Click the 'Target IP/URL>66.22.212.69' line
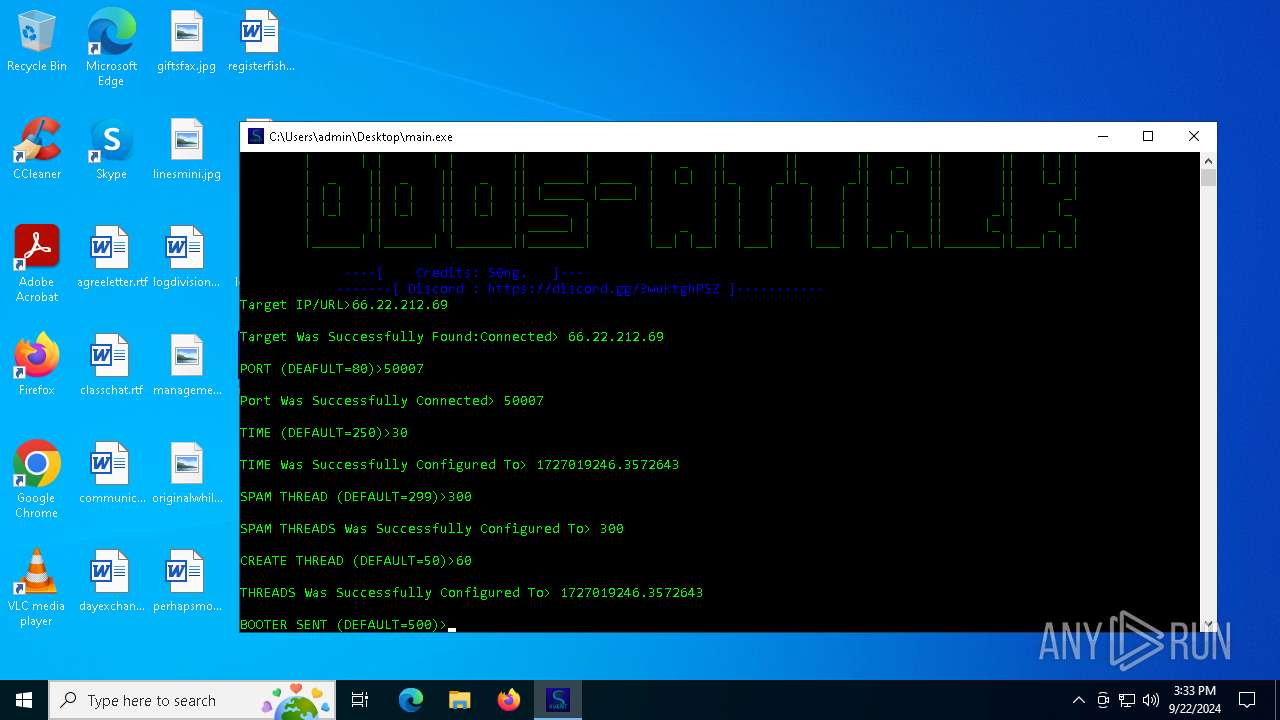 point(344,305)
